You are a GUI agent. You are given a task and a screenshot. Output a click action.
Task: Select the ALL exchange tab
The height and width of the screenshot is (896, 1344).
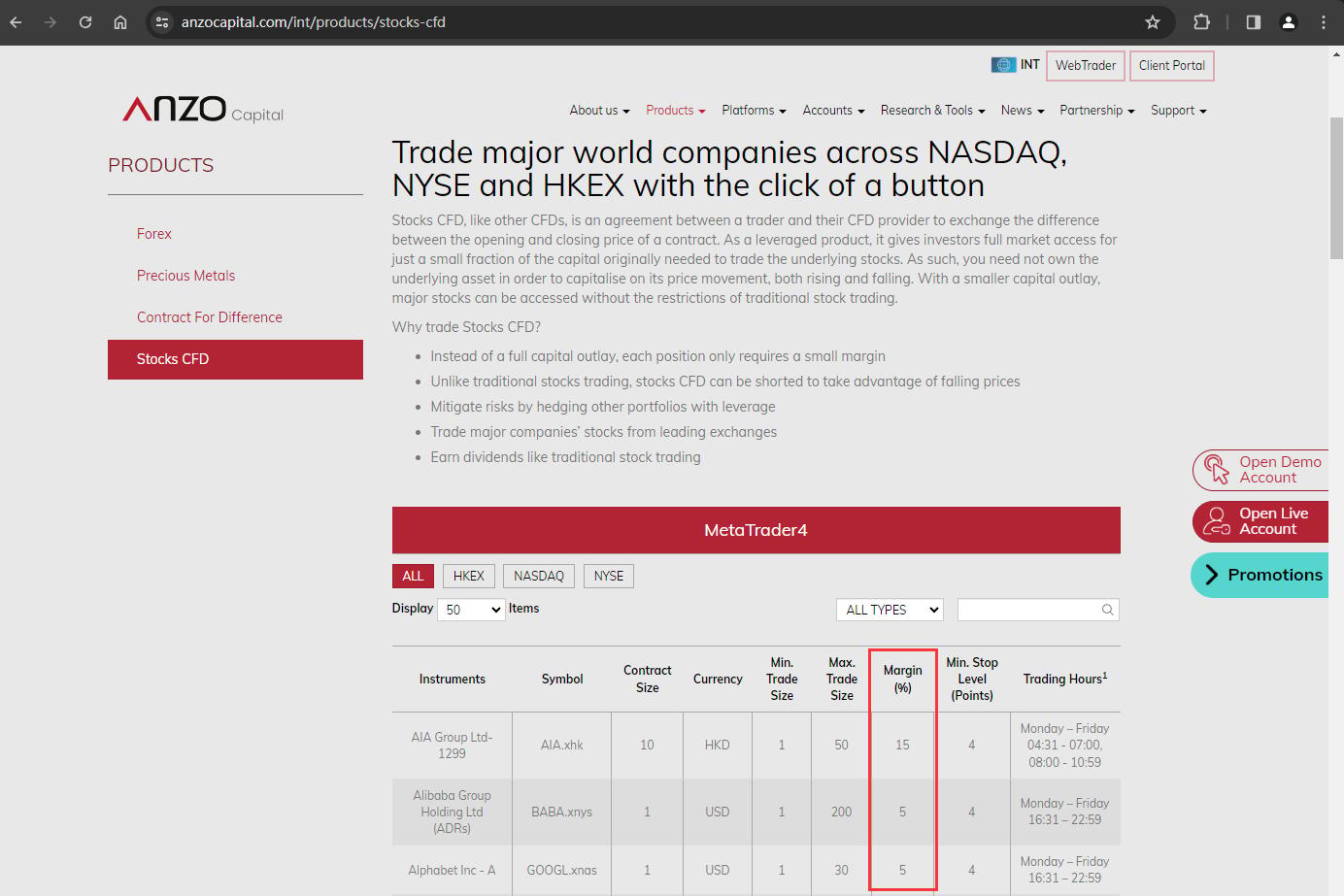coord(413,576)
